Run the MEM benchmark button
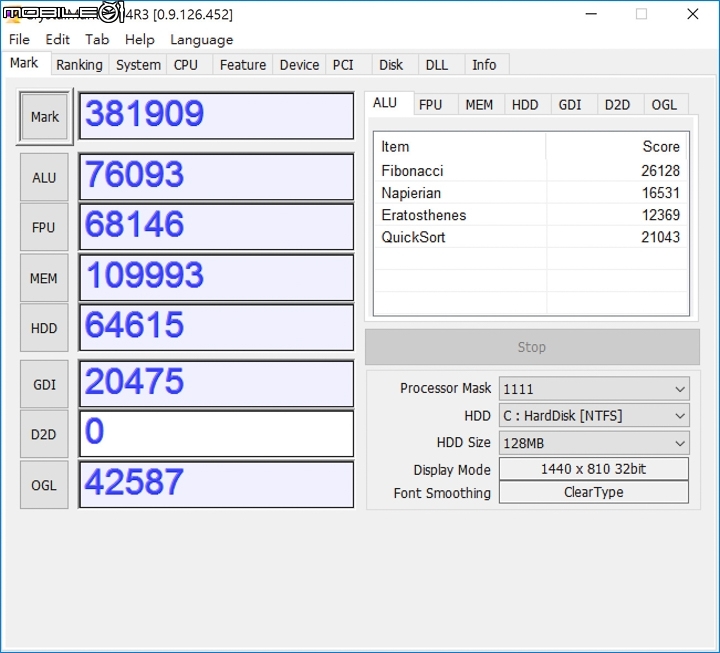The height and width of the screenshot is (653, 720). [x=44, y=278]
